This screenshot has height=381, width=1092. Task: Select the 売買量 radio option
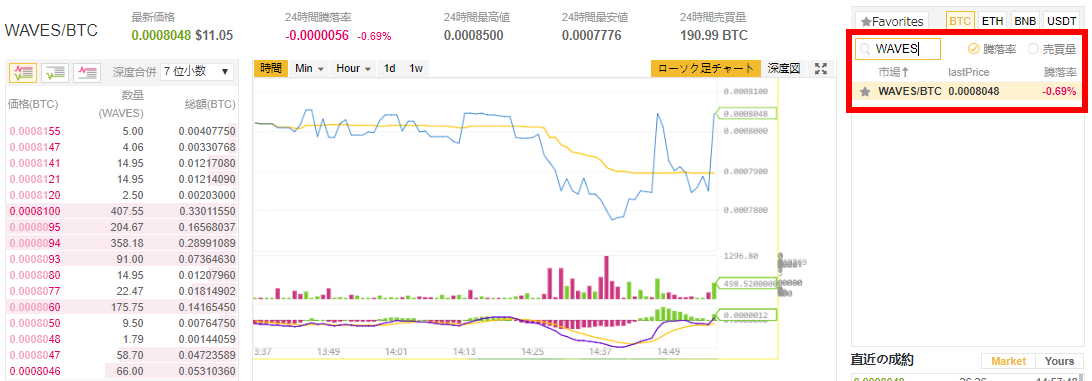[x=1052, y=49]
